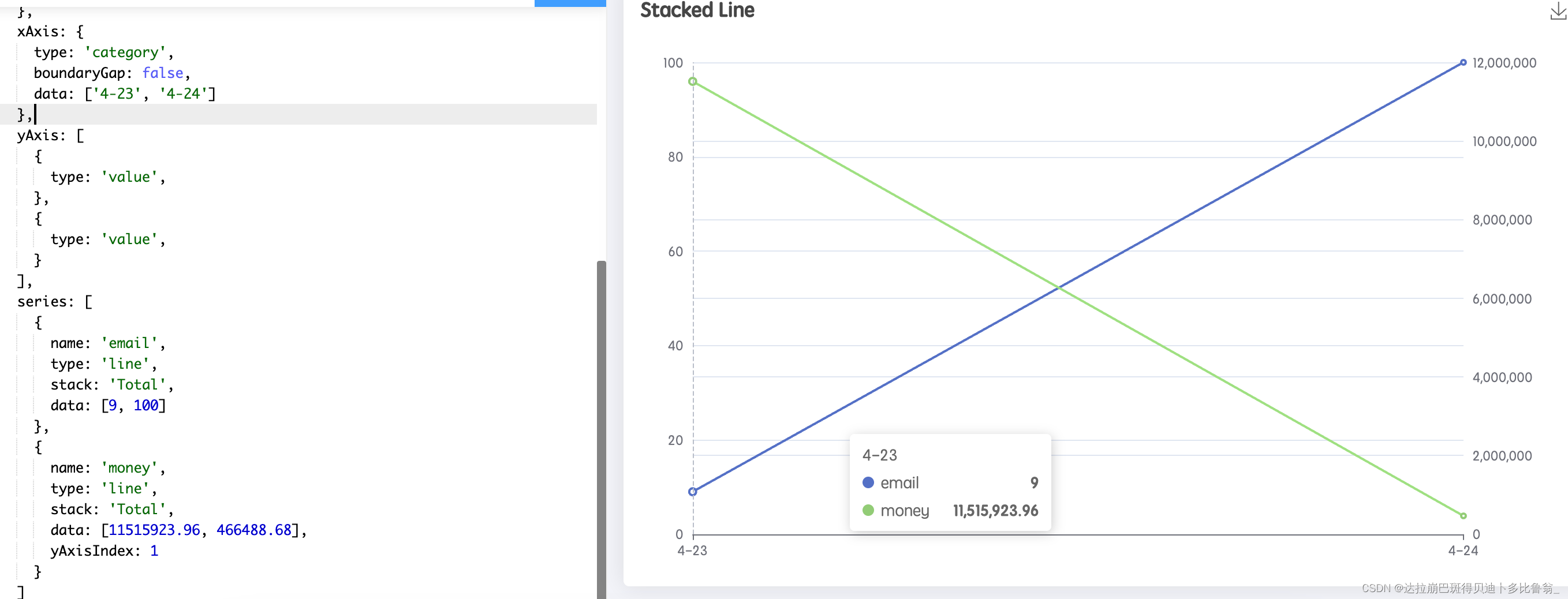1568x599 pixels.
Task: Click the green data point at 4-23
Action: tap(692, 80)
